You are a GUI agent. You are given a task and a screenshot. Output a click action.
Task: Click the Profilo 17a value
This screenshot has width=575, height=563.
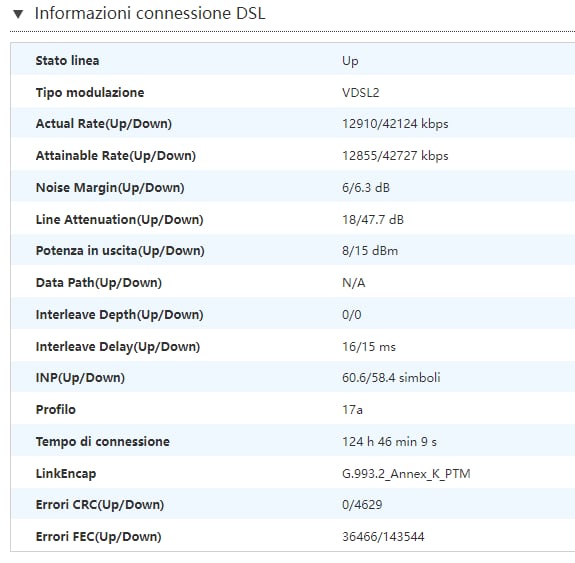click(352, 410)
